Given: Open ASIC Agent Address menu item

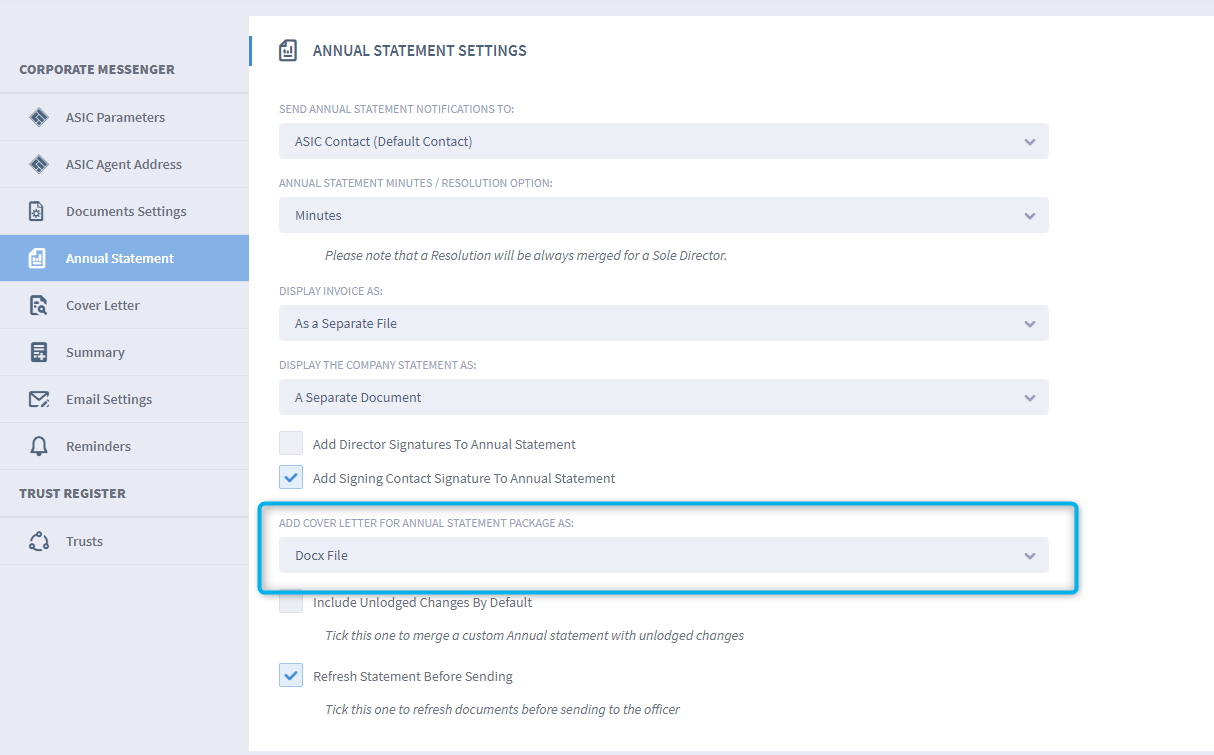Looking at the screenshot, I should click(x=124, y=164).
